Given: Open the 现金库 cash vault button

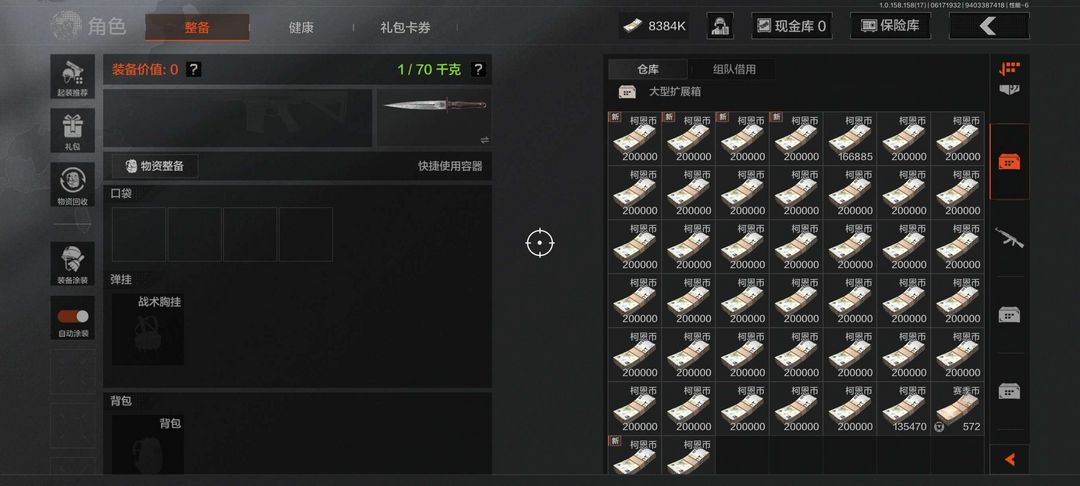Looking at the screenshot, I should (791, 26).
